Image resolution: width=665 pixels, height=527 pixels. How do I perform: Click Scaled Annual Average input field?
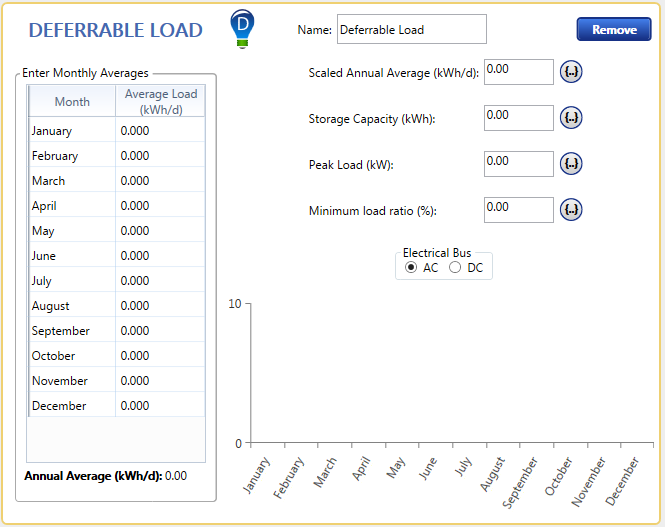[x=518, y=72]
